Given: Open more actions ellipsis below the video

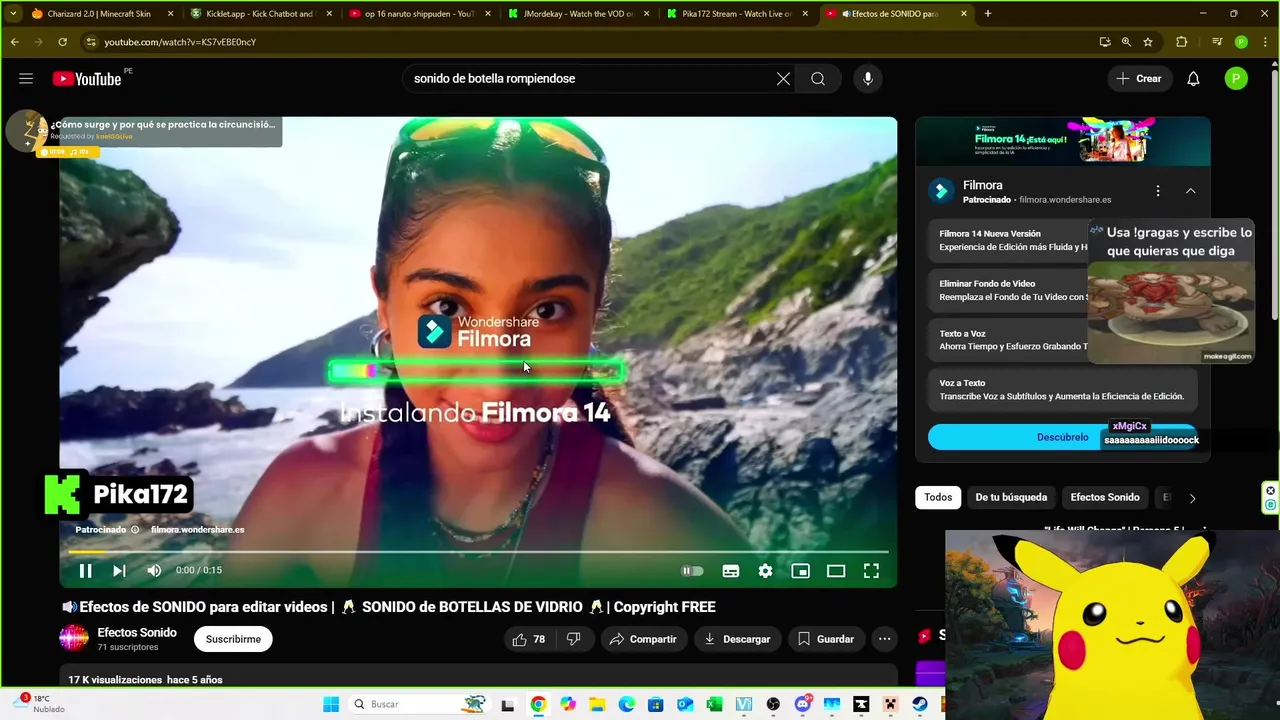Looking at the screenshot, I should click(x=884, y=639).
